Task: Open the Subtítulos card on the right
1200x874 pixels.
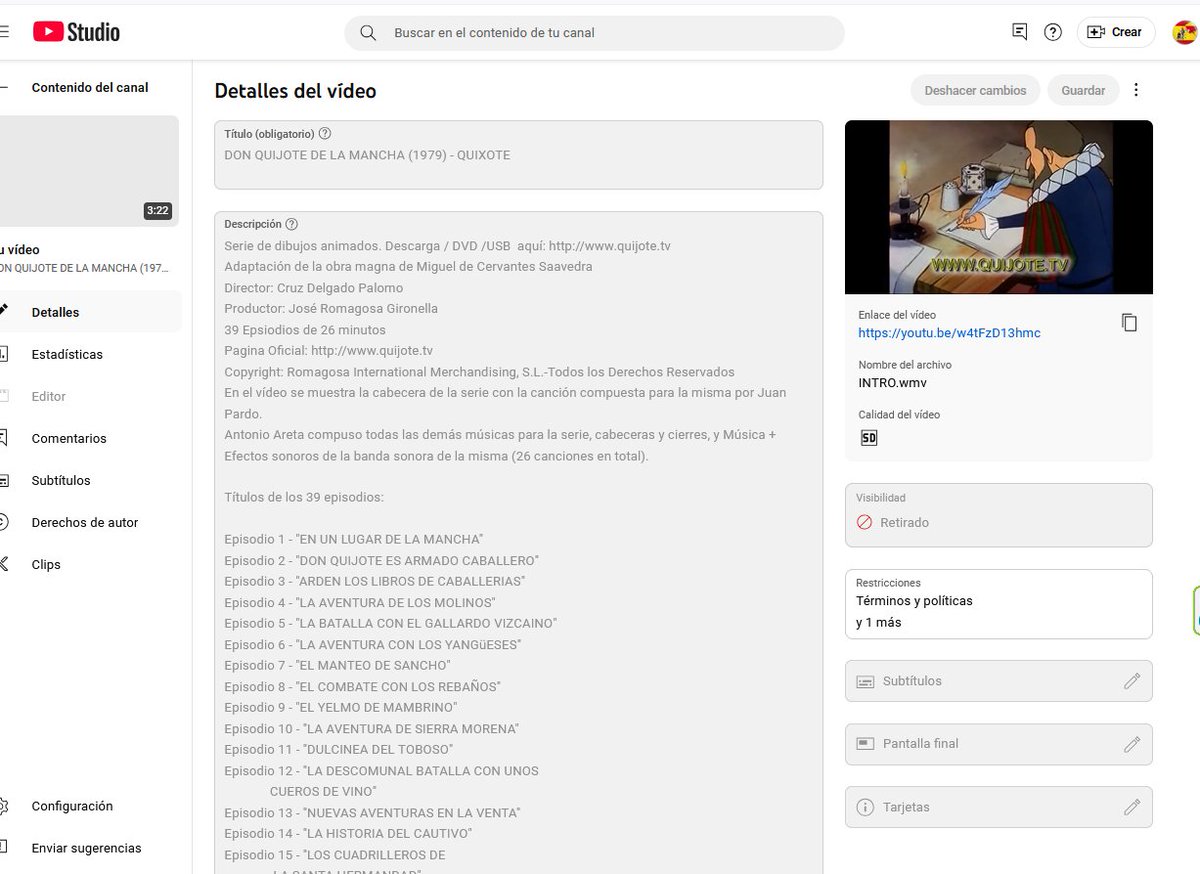Action: coord(999,681)
